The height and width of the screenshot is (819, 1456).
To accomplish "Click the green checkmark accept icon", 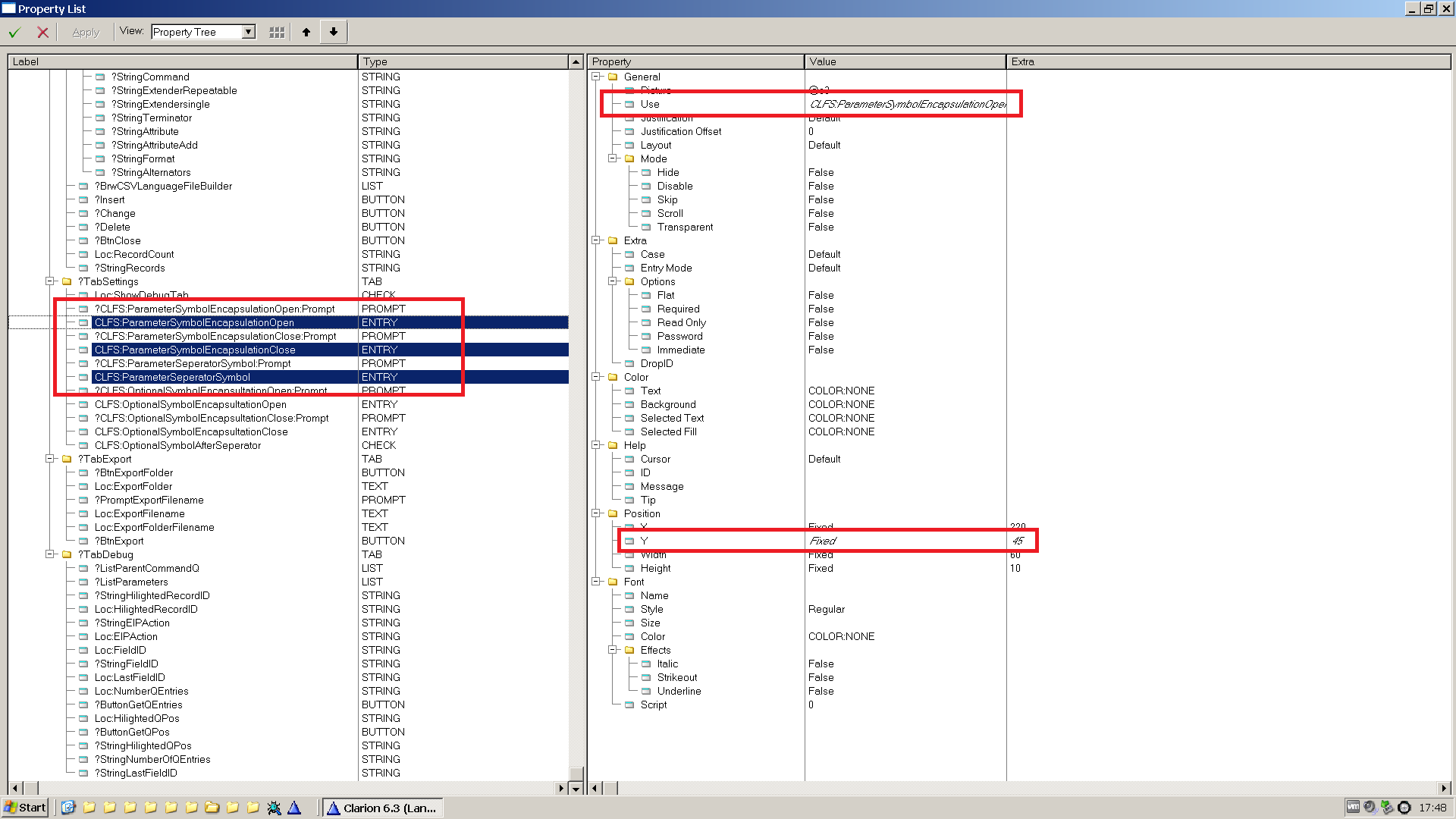I will click(14, 32).
